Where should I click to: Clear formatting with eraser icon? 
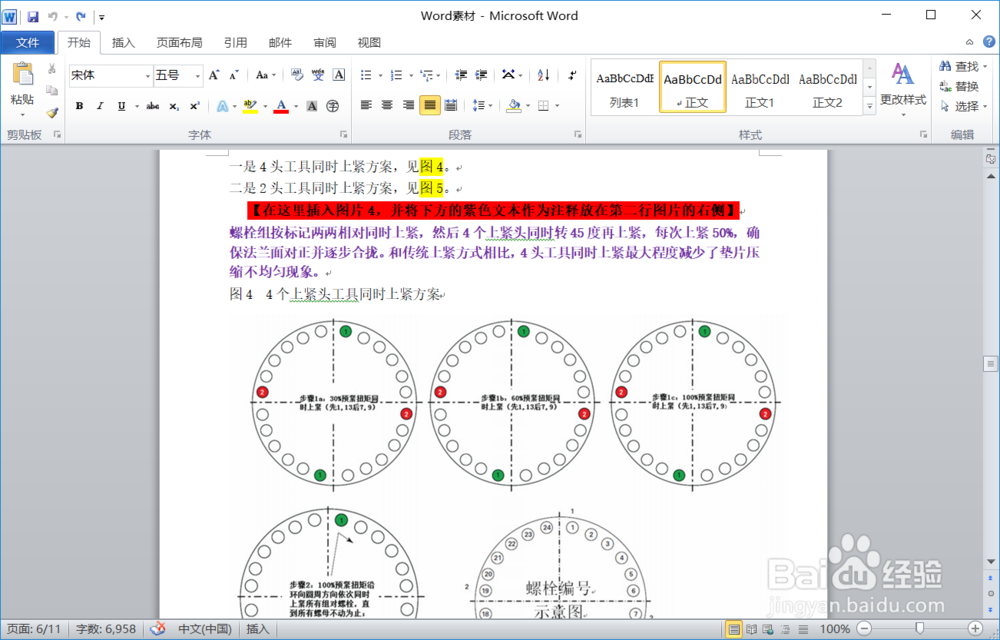(297, 75)
